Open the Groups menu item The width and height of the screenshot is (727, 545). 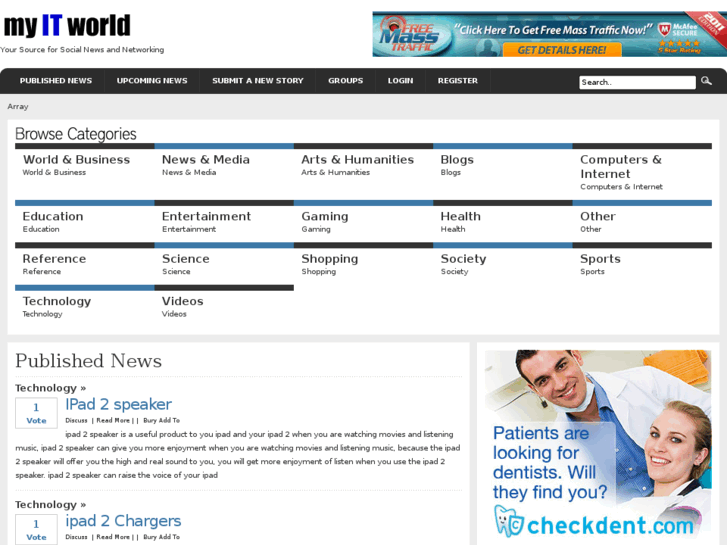click(345, 81)
